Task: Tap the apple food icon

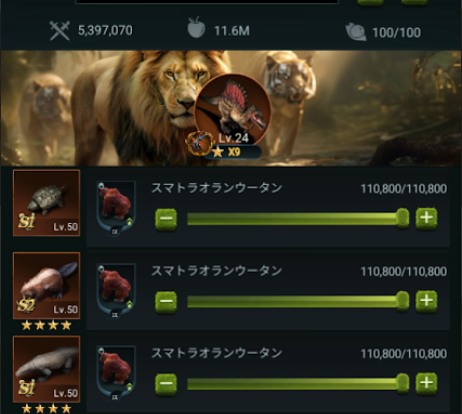Action: [196, 27]
